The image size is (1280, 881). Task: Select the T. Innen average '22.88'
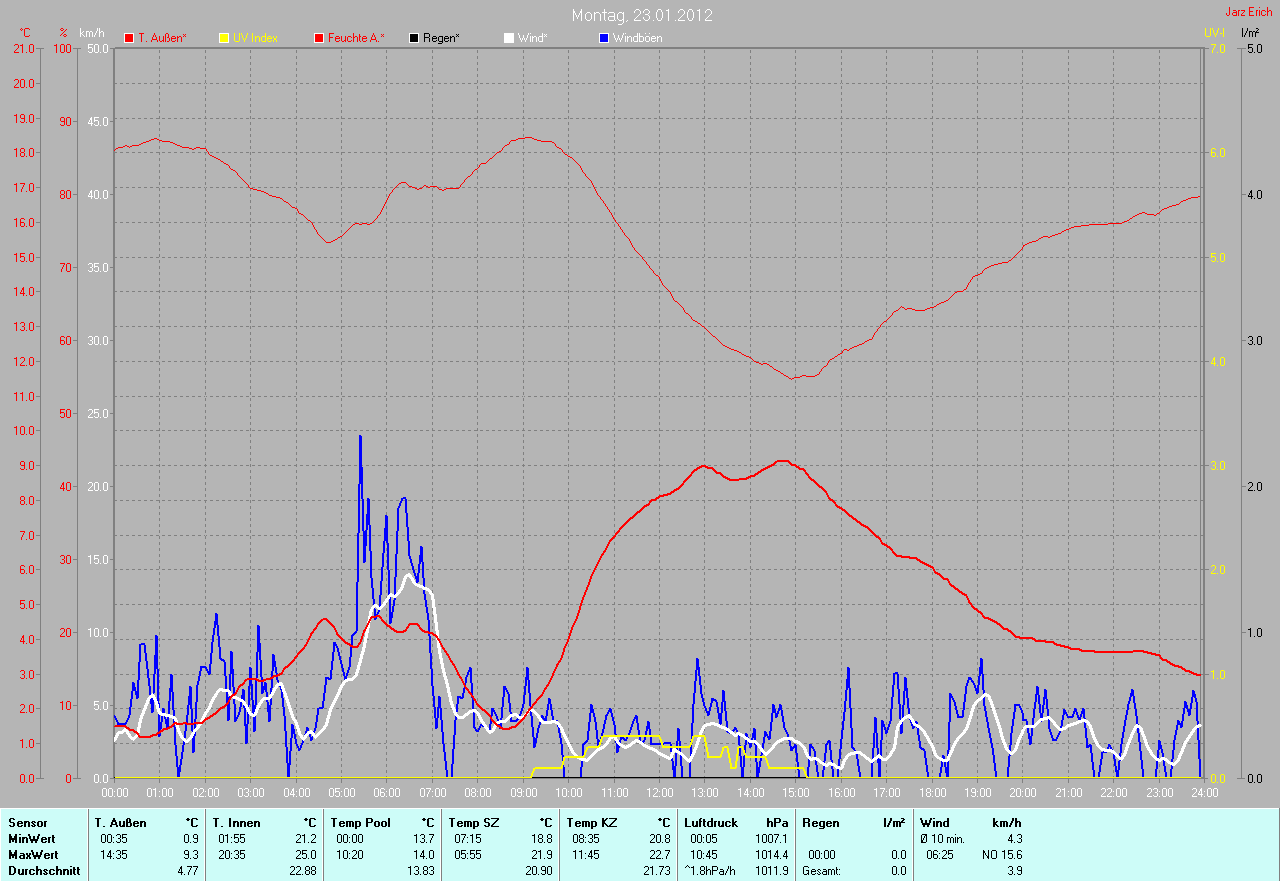coord(302,871)
